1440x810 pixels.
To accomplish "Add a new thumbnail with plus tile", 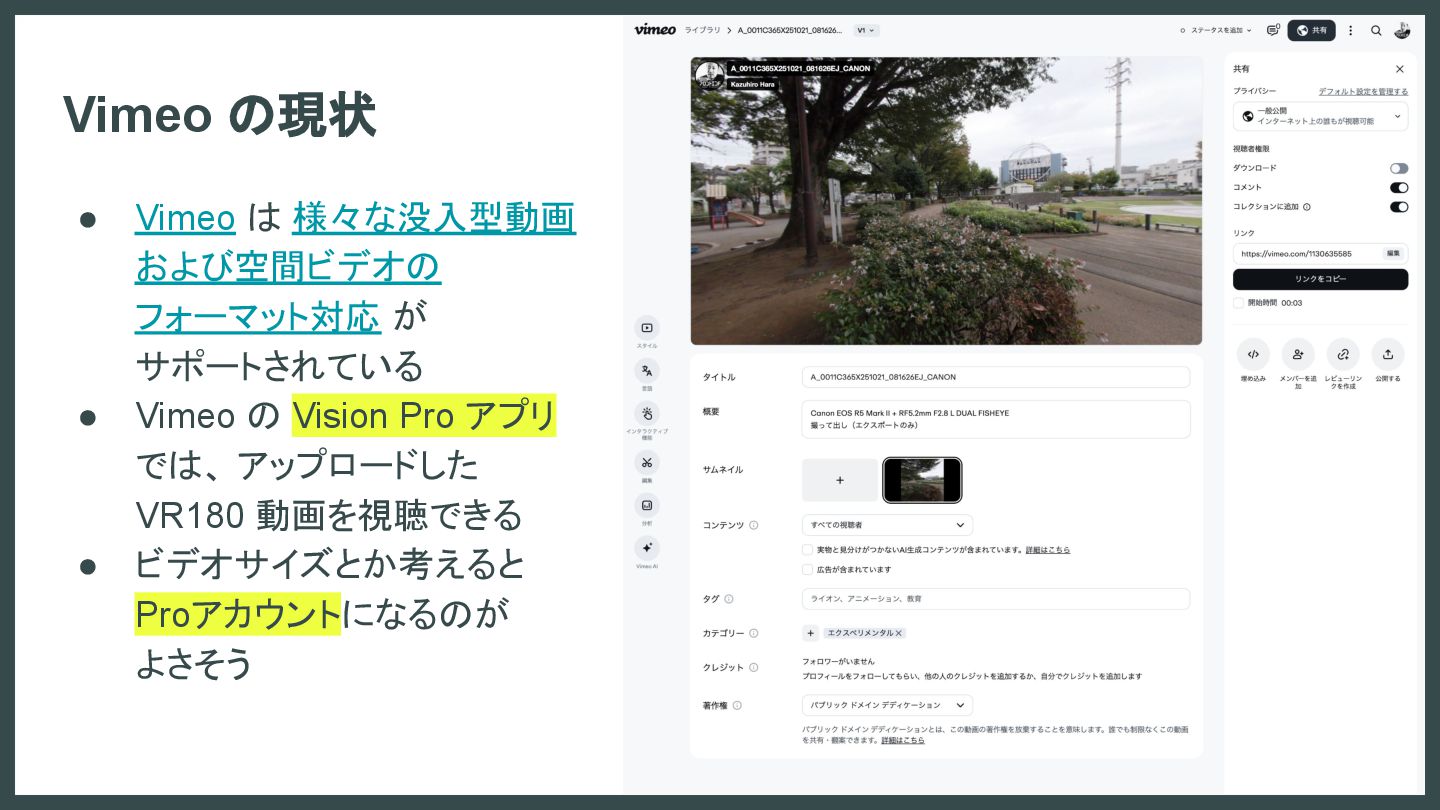I will 840,480.
